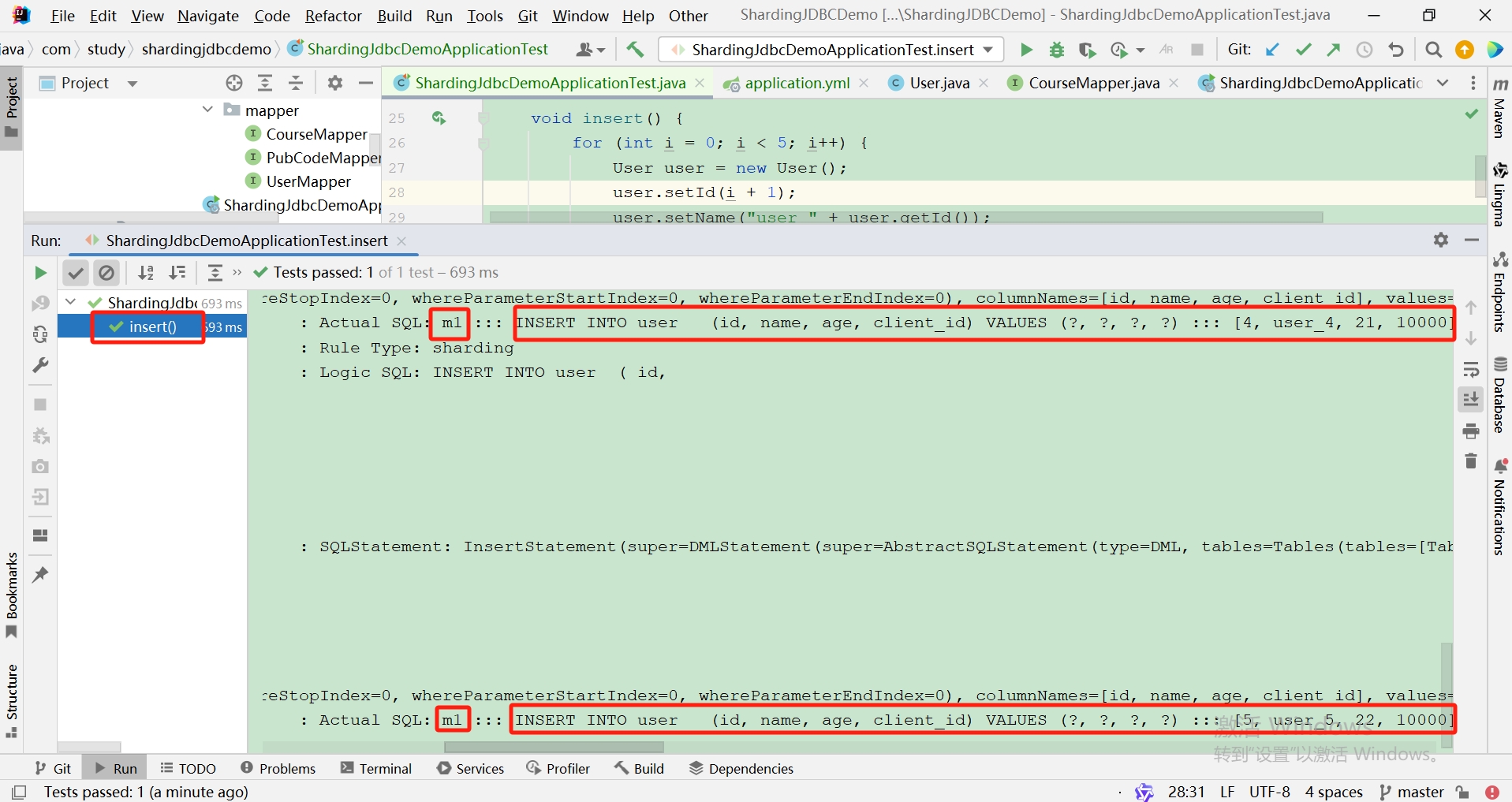Click Git Push arrow icon
The height and width of the screenshot is (802, 1512).
point(1334,50)
